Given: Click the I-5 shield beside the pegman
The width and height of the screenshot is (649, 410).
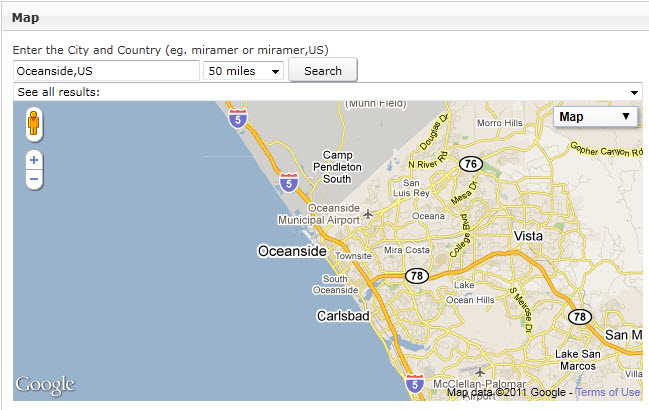Looking at the screenshot, I should click(238, 119).
